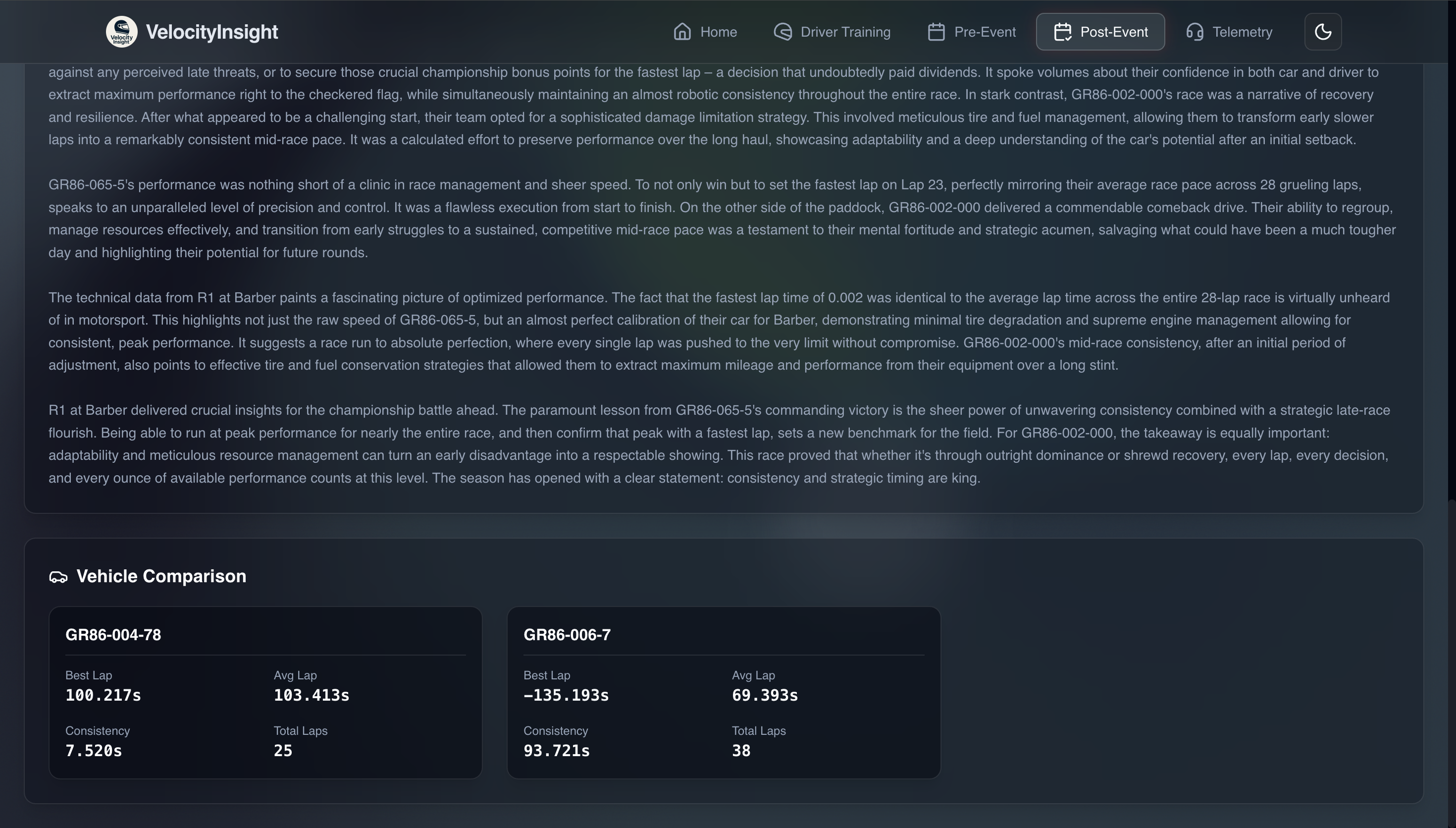Select the GR86-006-7 vehicle card

[723, 692]
